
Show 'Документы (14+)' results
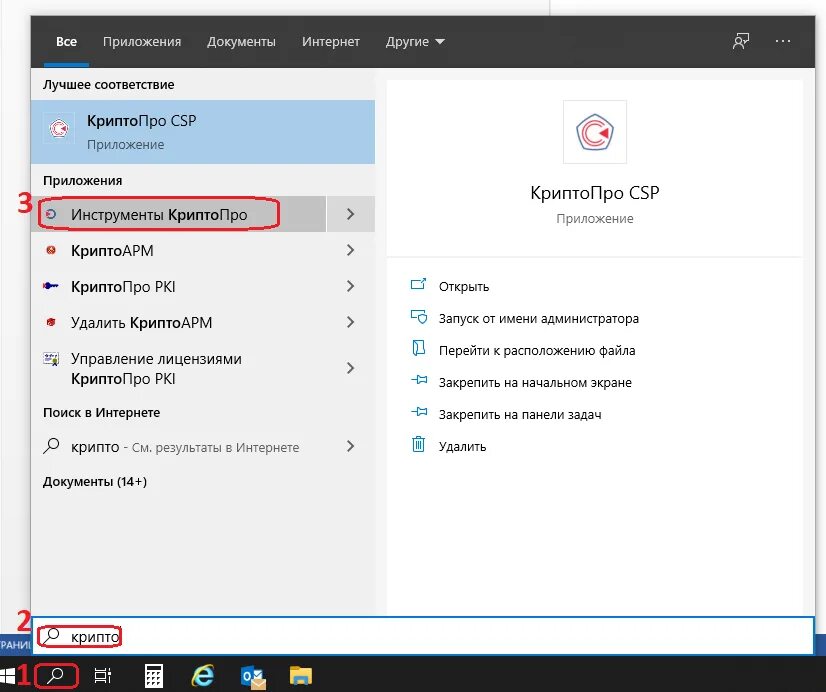pos(95,481)
